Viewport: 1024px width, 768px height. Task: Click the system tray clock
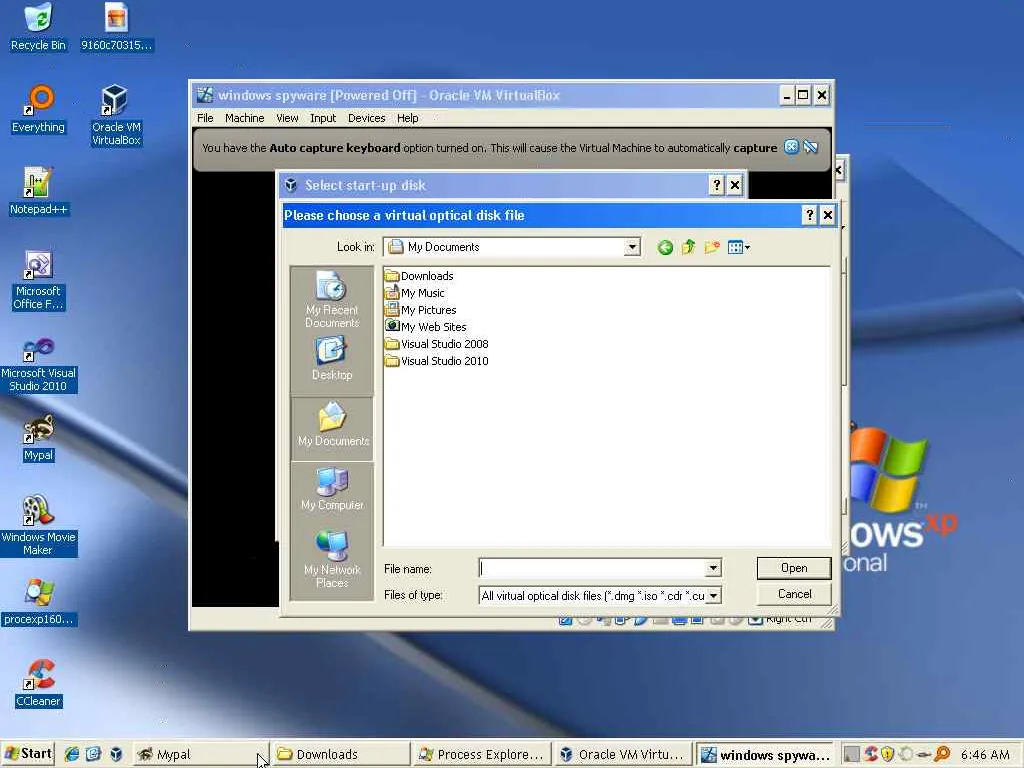(x=985, y=754)
